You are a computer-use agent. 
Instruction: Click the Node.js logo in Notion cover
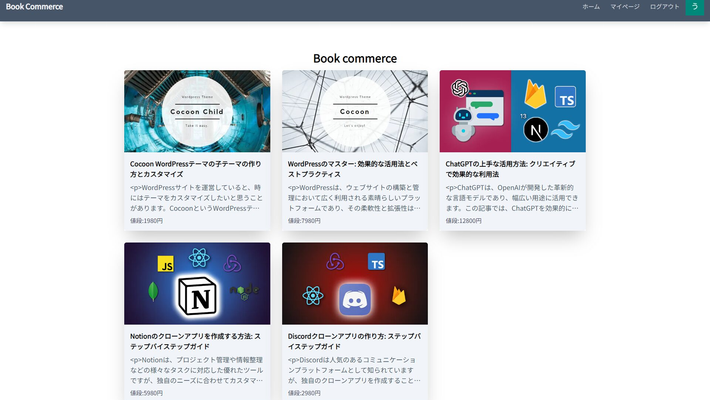245,291
